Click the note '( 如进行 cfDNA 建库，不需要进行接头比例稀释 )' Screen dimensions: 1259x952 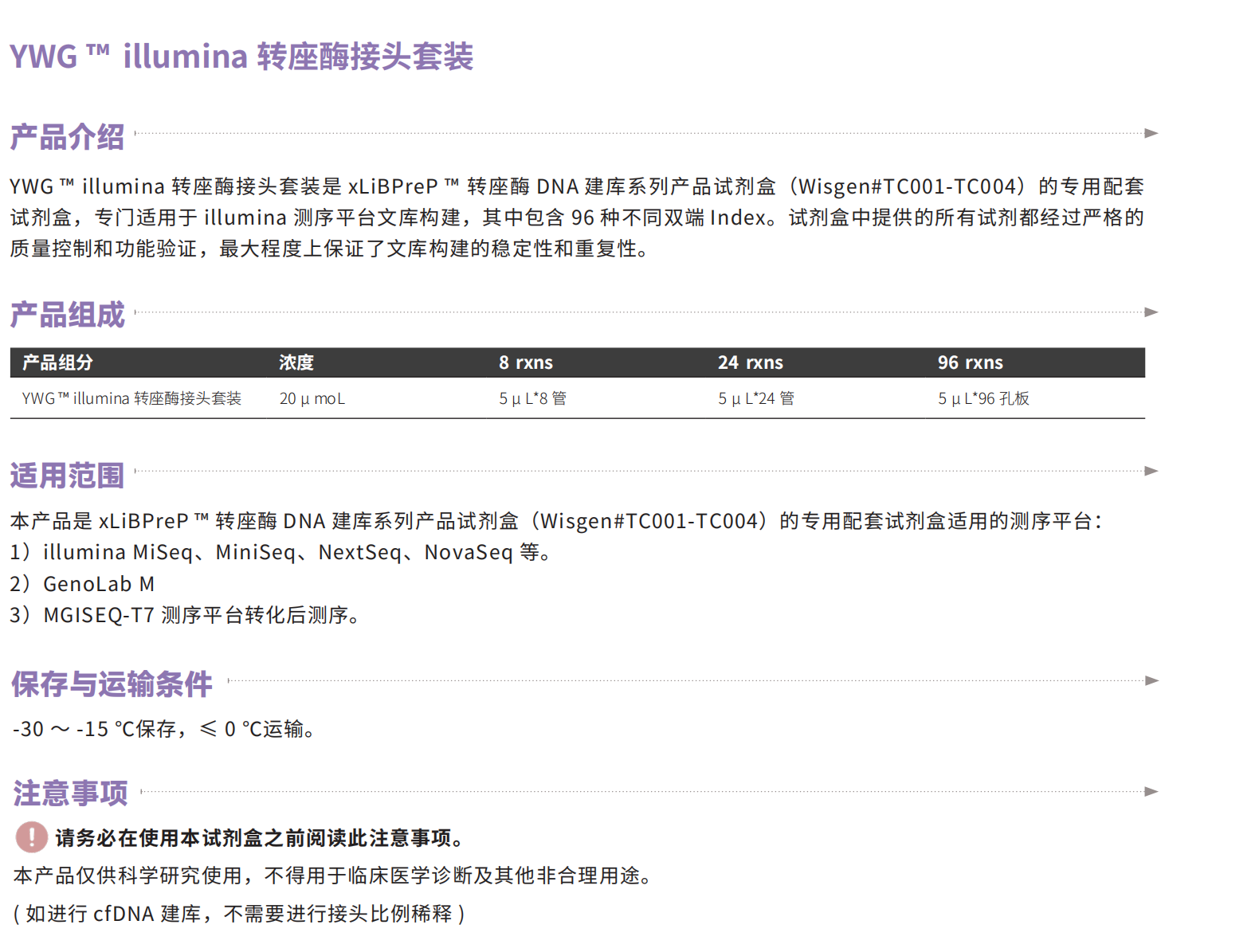[239, 914]
